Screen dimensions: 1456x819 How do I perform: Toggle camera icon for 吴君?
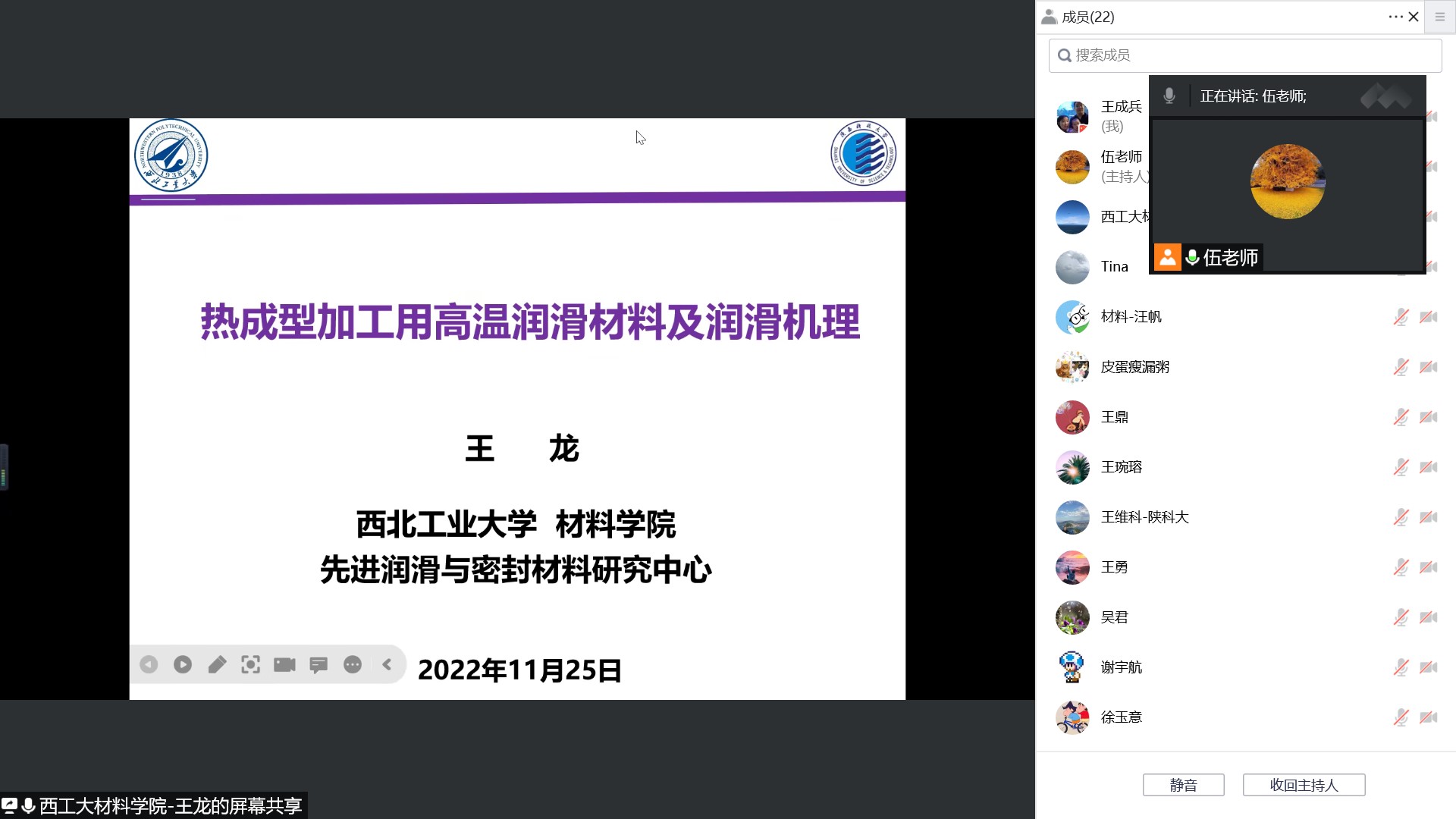(1429, 617)
